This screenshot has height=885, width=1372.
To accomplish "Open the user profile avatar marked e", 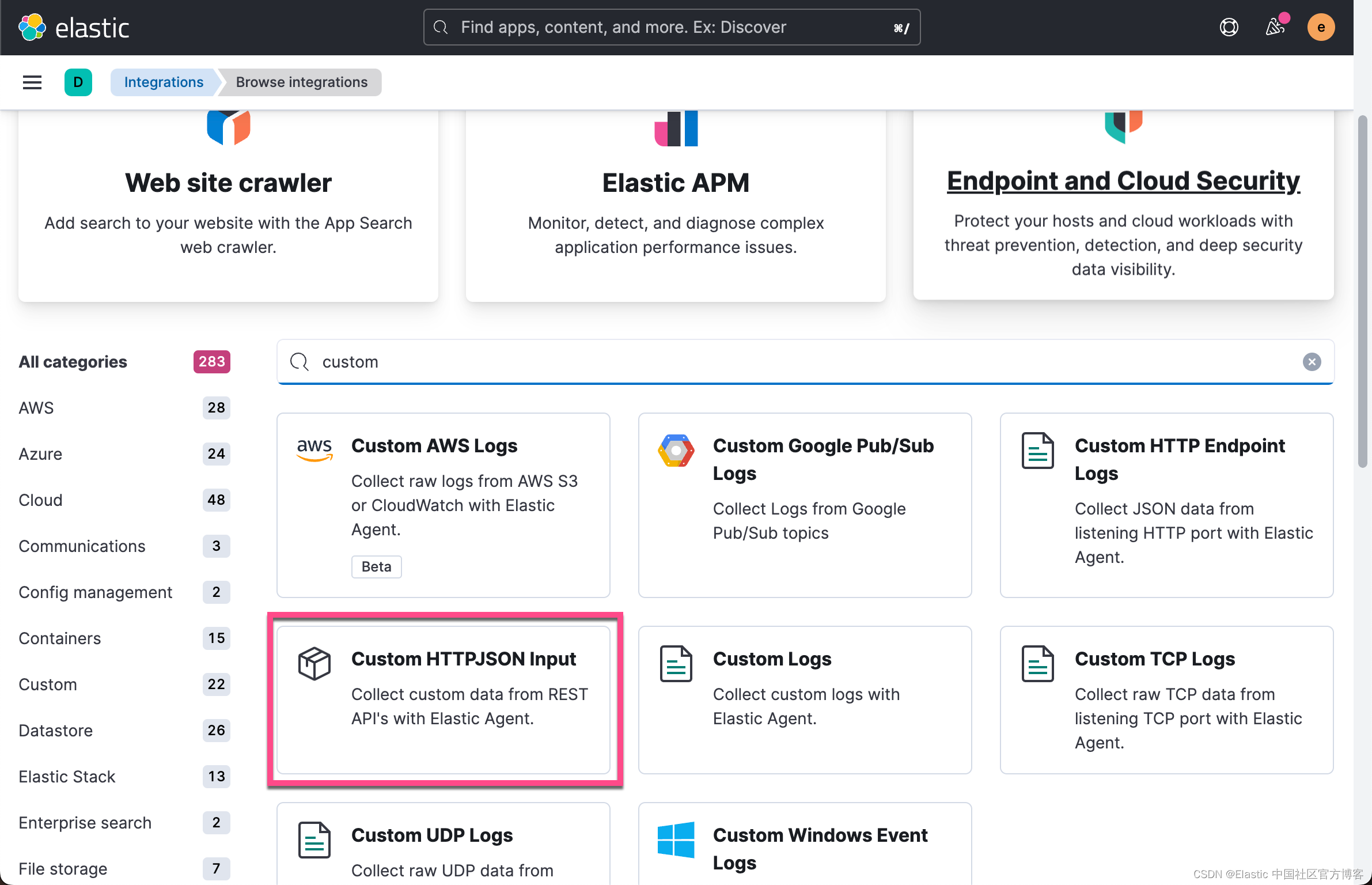I will [1321, 27].
